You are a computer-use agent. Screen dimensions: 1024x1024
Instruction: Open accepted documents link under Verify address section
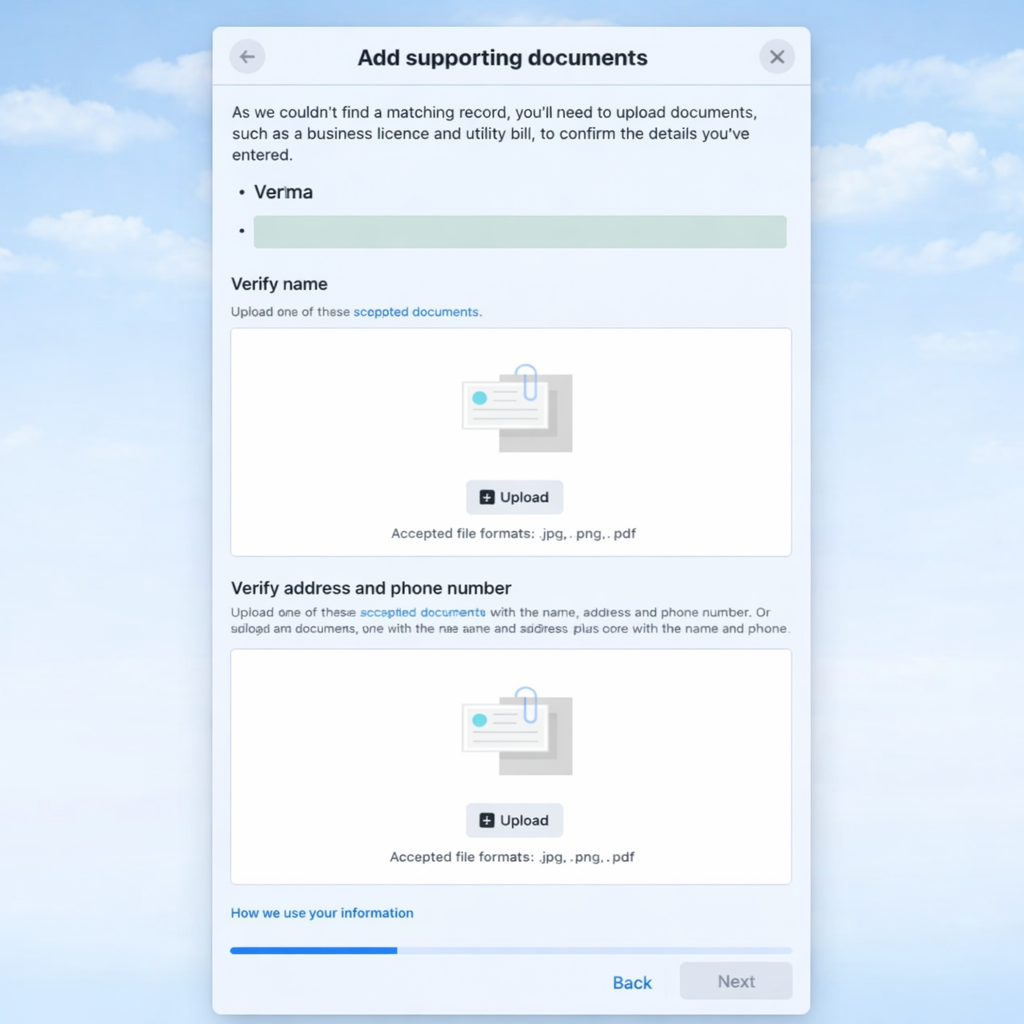[x=423, y=612]
